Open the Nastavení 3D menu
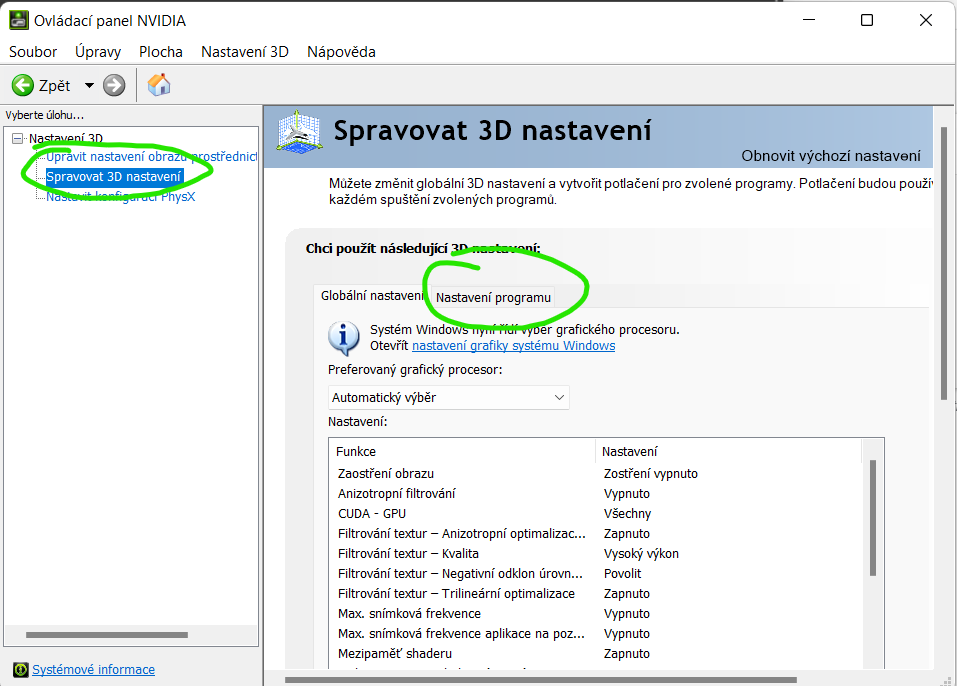This screenshot has height=686, width=957. tap(245, 52)
